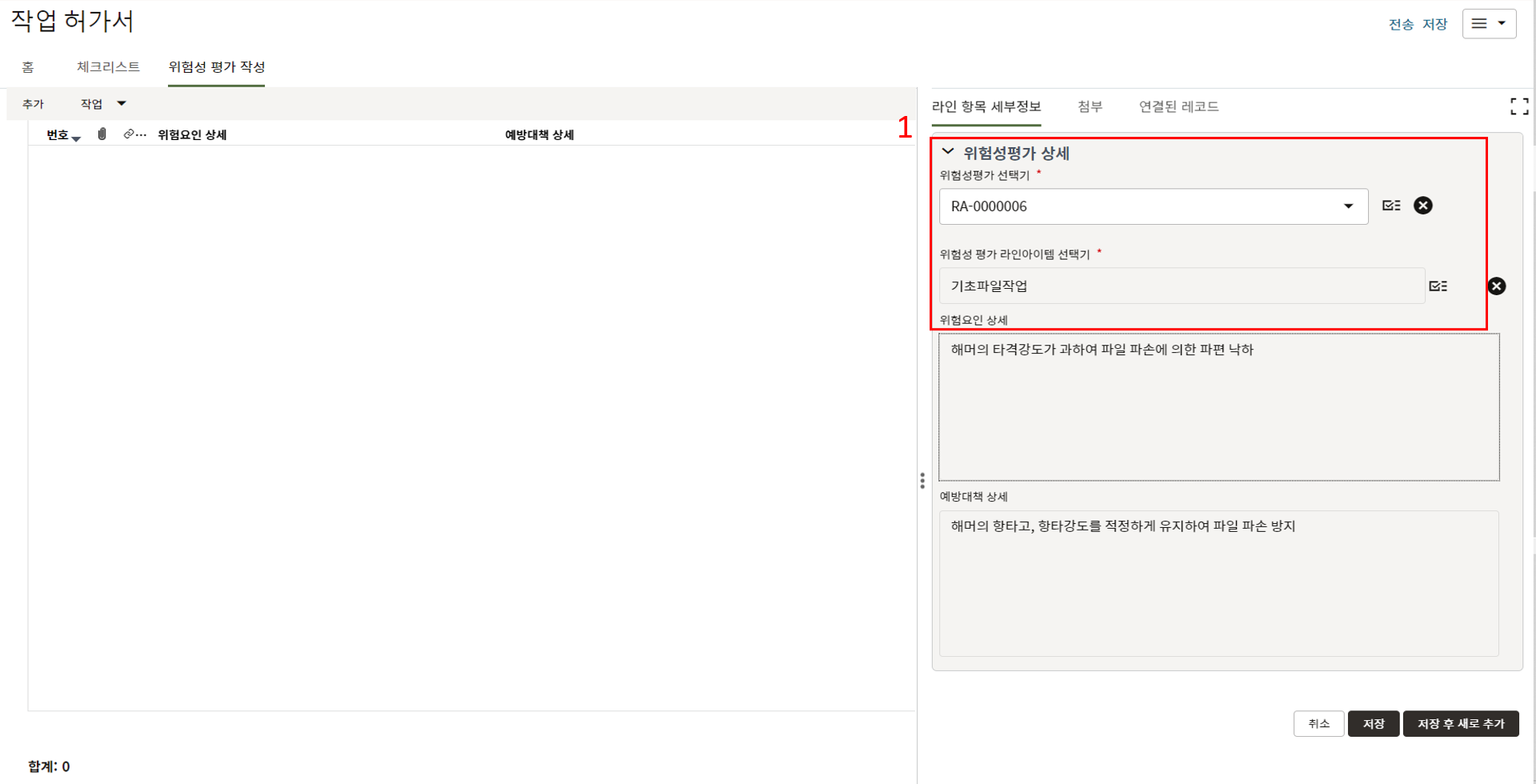Viewport: 1536px width, 784px height.
Task: Click the 전송 link in the header
Action: tap(1400, 25)
